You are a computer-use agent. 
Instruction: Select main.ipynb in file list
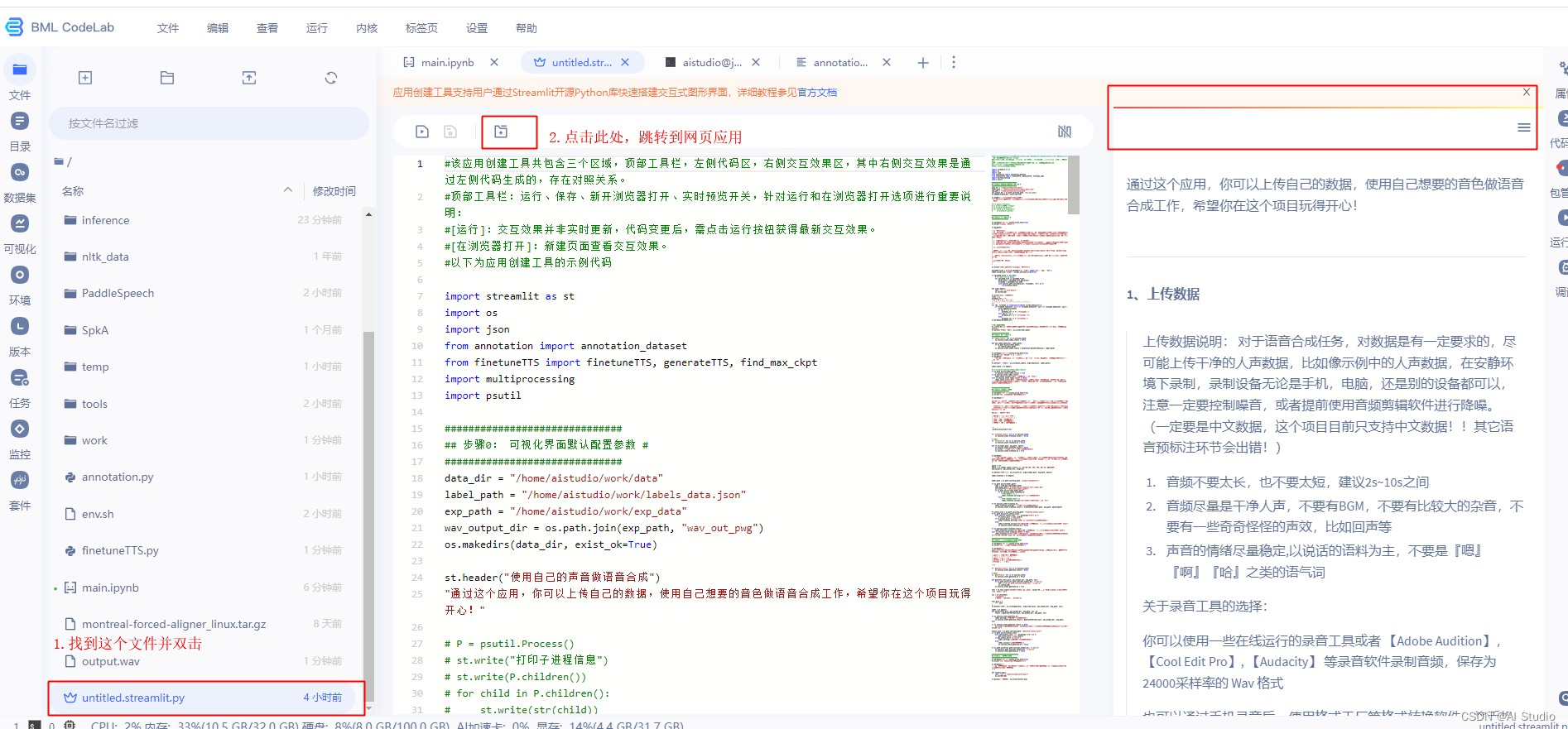[x=205, y=588]
